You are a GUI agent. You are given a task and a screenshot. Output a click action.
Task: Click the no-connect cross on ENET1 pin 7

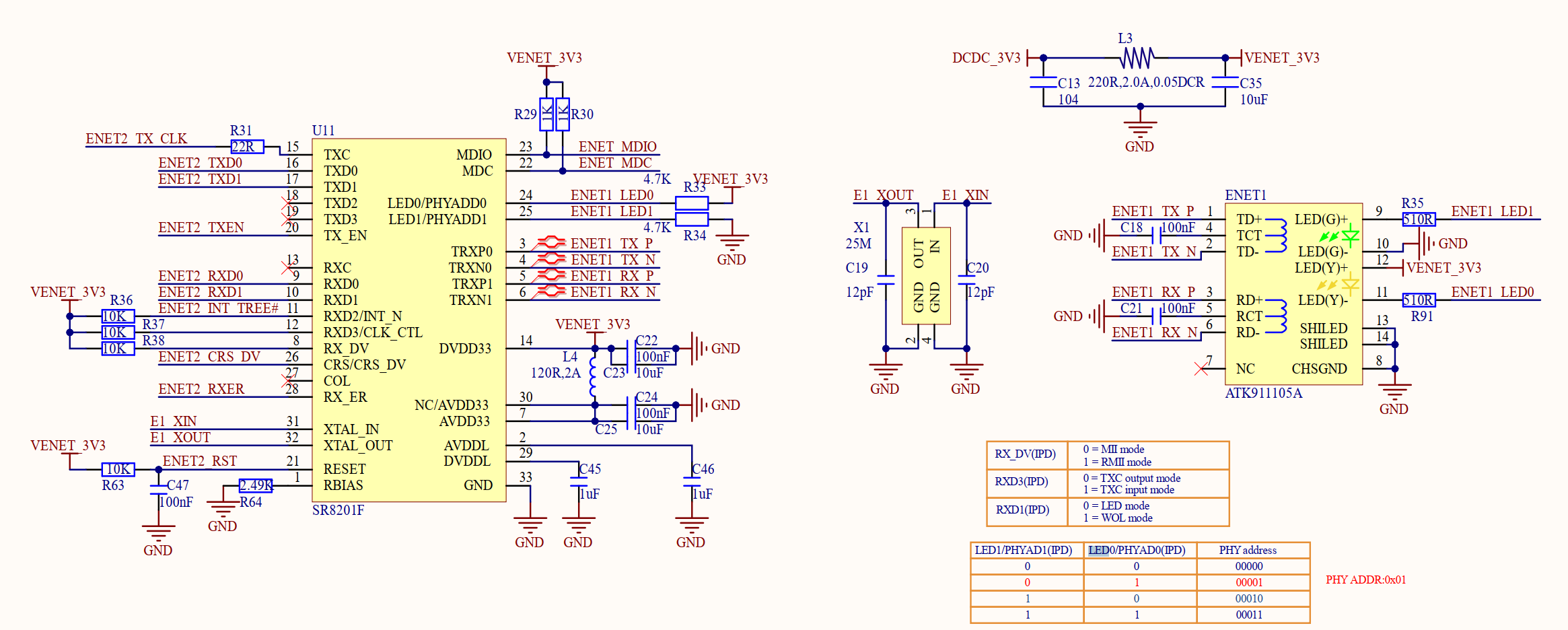tap(1201, 369)
